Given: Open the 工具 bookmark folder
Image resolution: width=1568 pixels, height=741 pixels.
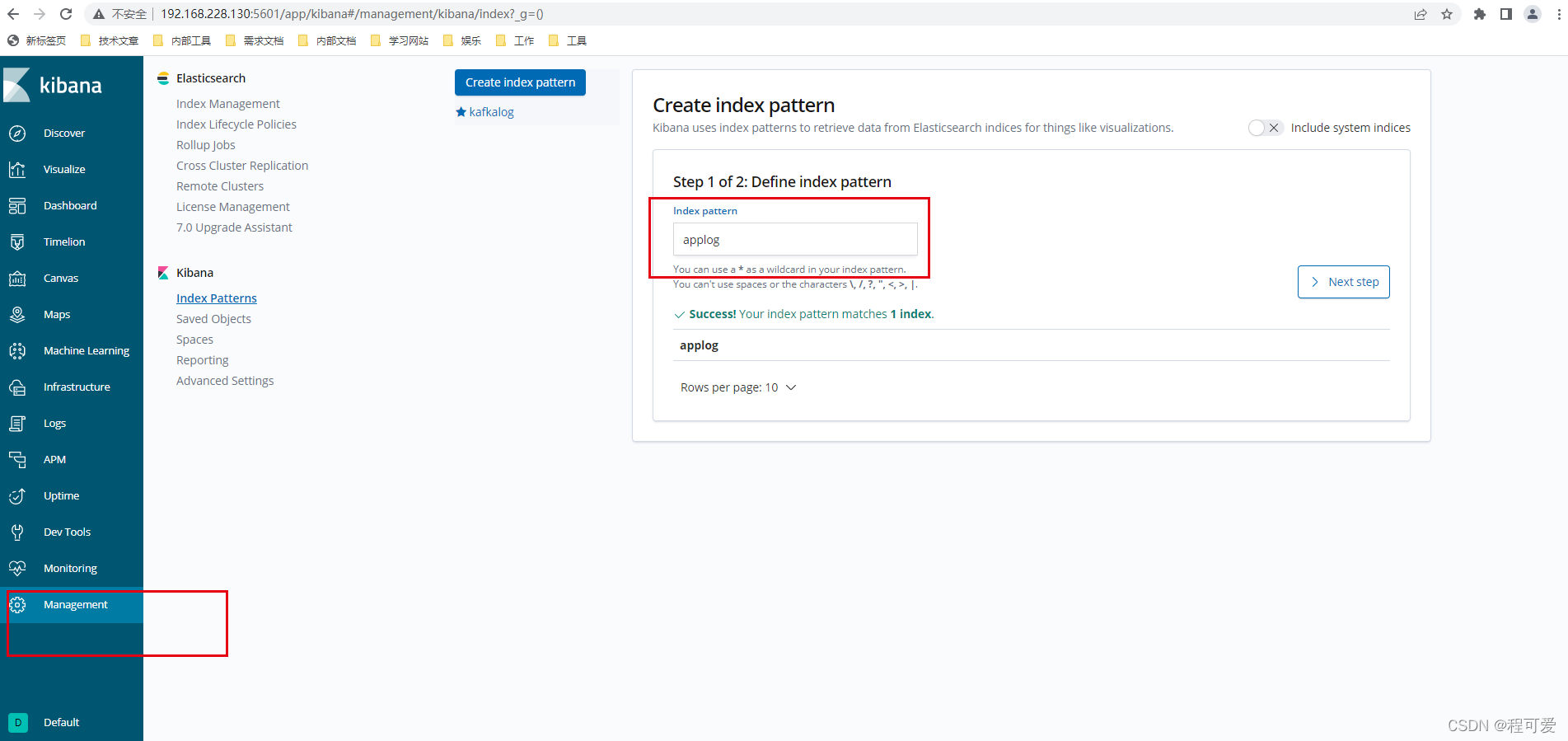Looking at the screenshot, I should (x=568, y=41).
